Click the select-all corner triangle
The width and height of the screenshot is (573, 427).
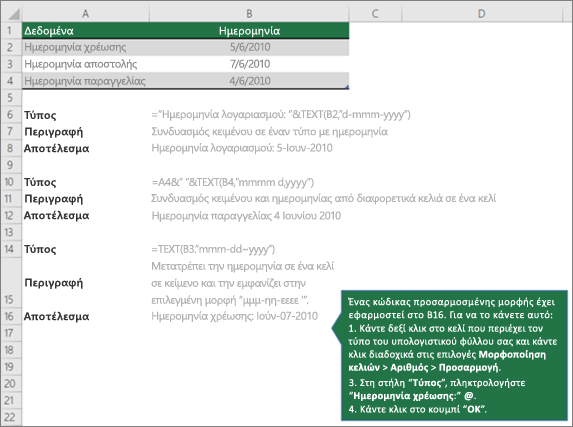point(13,14)
